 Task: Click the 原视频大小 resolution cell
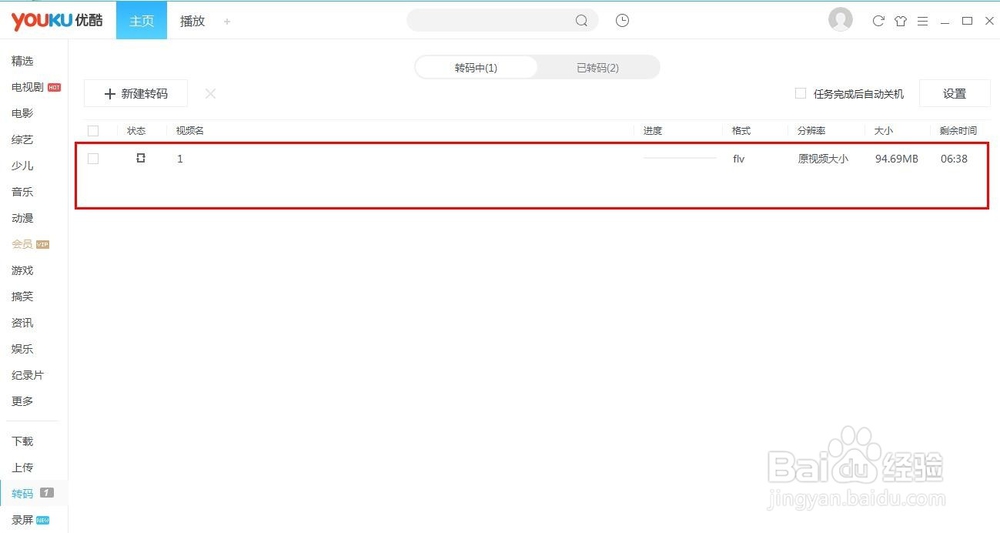pyautogui.click(x=823, y=159)
